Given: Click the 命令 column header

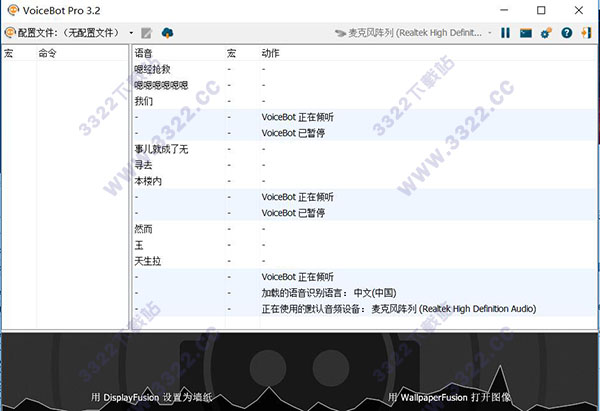Looking at the screenshot, I should coord(47,53).
